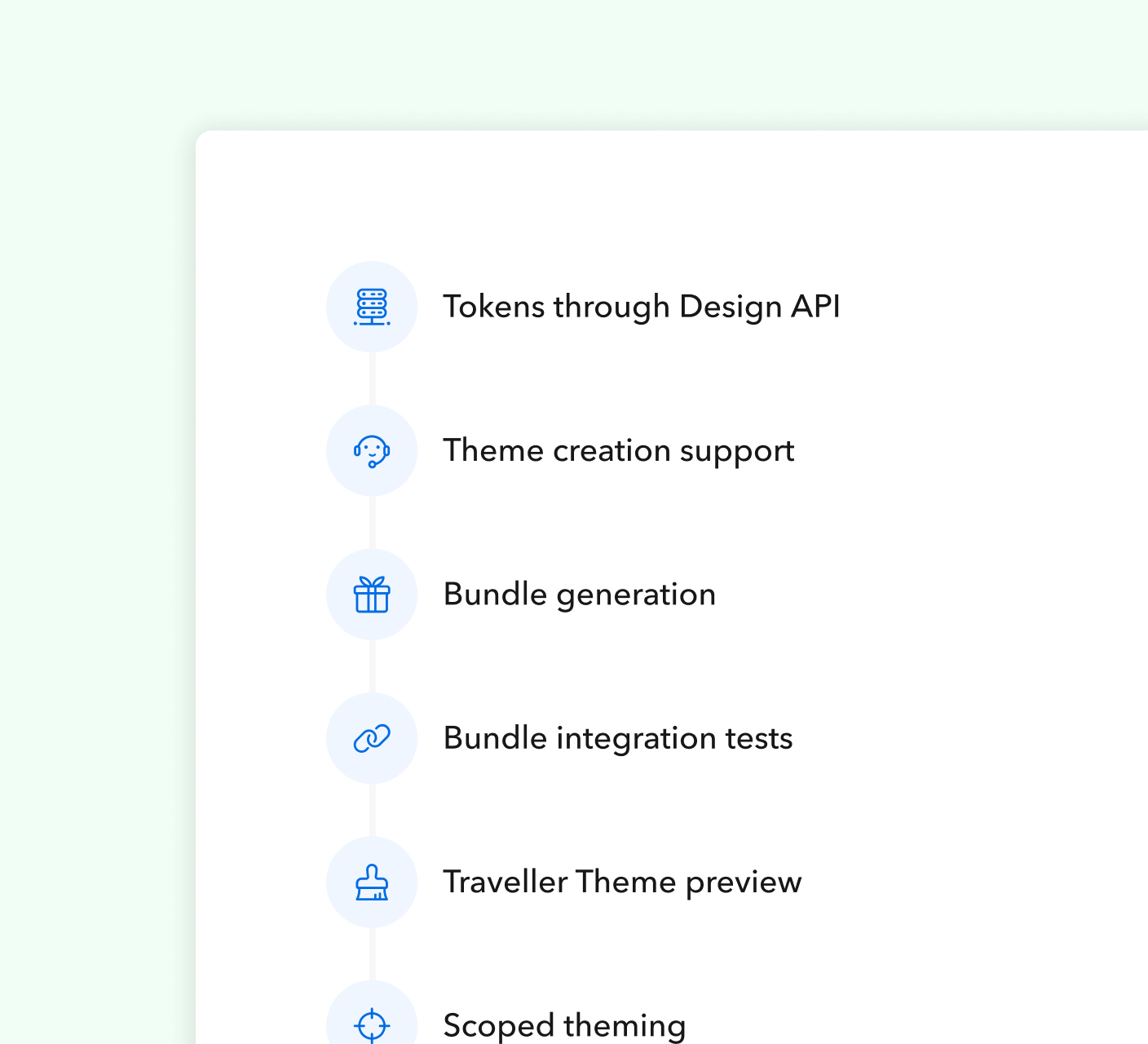This screenshot has height=1044, width=1148.
Task: Click the green background above the white card
Action: coord(571,65)
